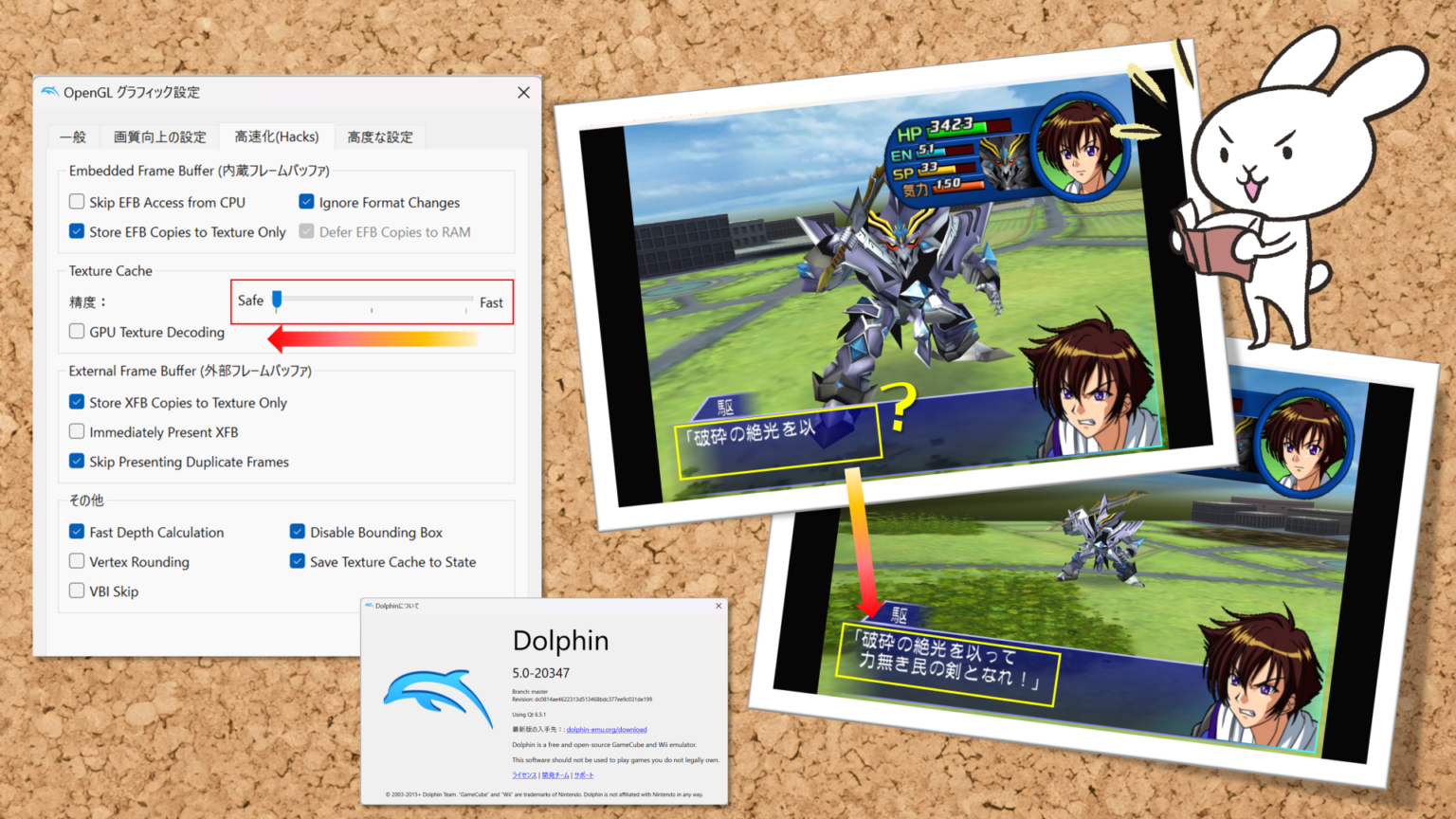This screenshot has height=819, width=1456.
Task: Uncheck Ignore Format Changes
Action: pos(306,202)
